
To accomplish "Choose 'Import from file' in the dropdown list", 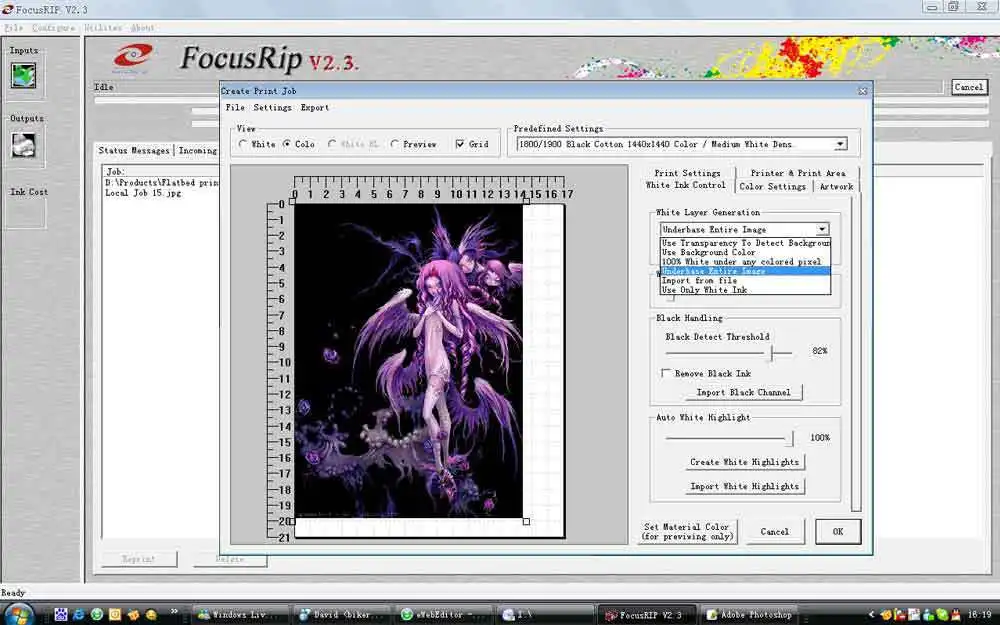I will [x=699, y=281].
